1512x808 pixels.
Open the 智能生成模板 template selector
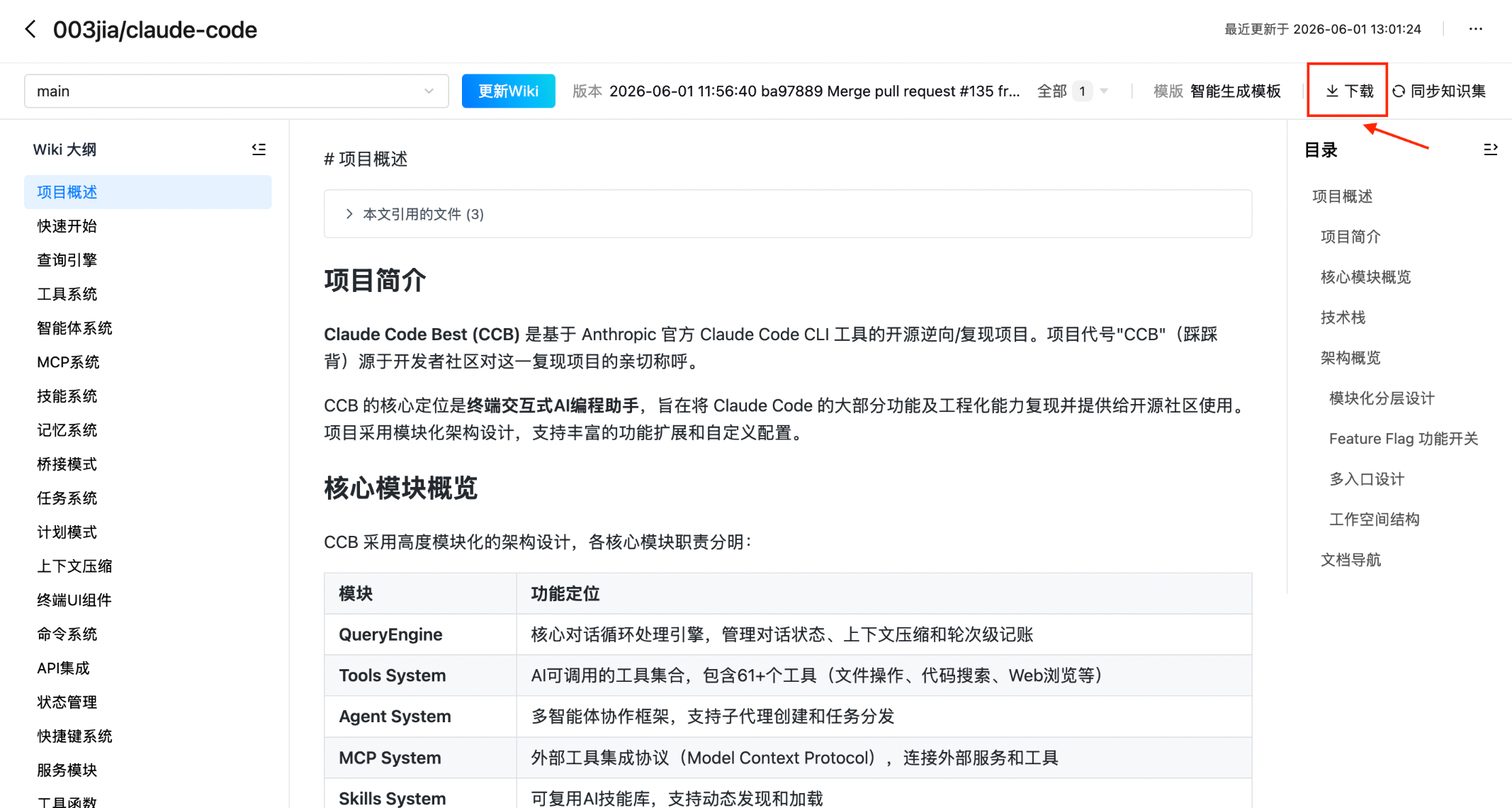[1236, 91]
